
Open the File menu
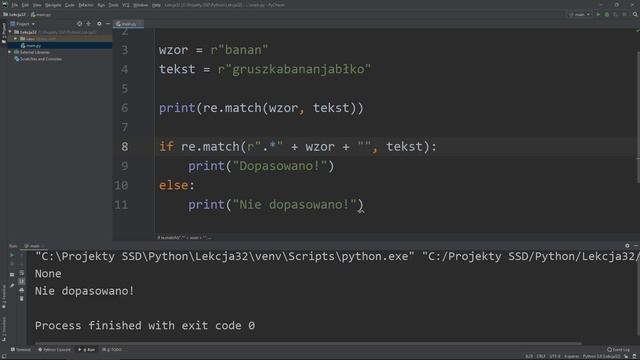tap(15, 5)
